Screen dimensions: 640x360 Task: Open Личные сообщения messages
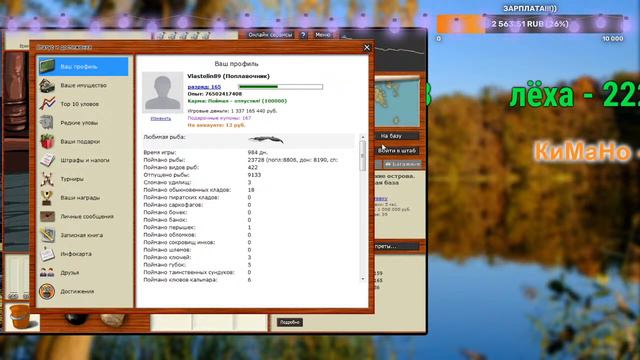83,217
